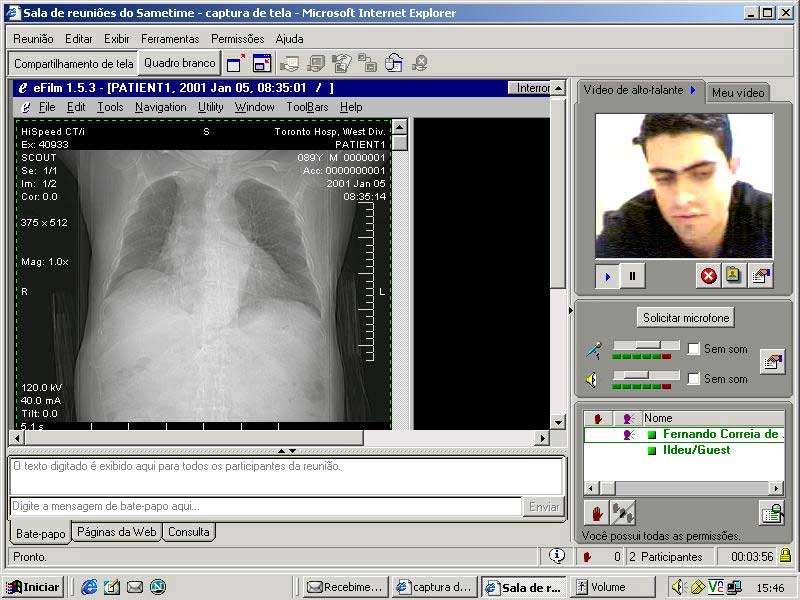This screenshot has height=600, width=800.
Task: Open the Editar menu
Action: (x=79, y=39)
